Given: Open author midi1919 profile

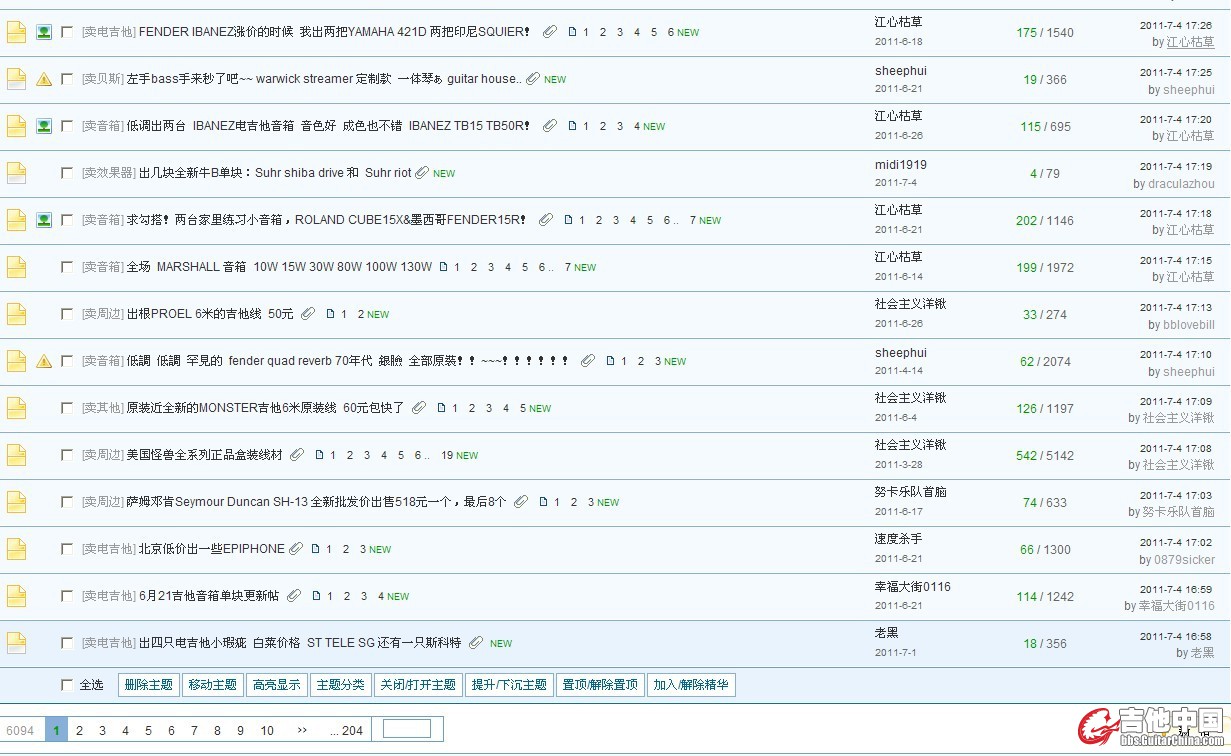Looking at the screenshot, I should pos(900,165).
